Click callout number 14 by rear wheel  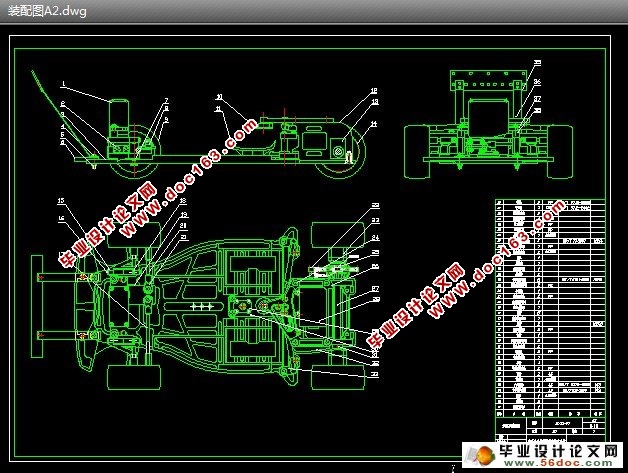[x=374, y=124]
